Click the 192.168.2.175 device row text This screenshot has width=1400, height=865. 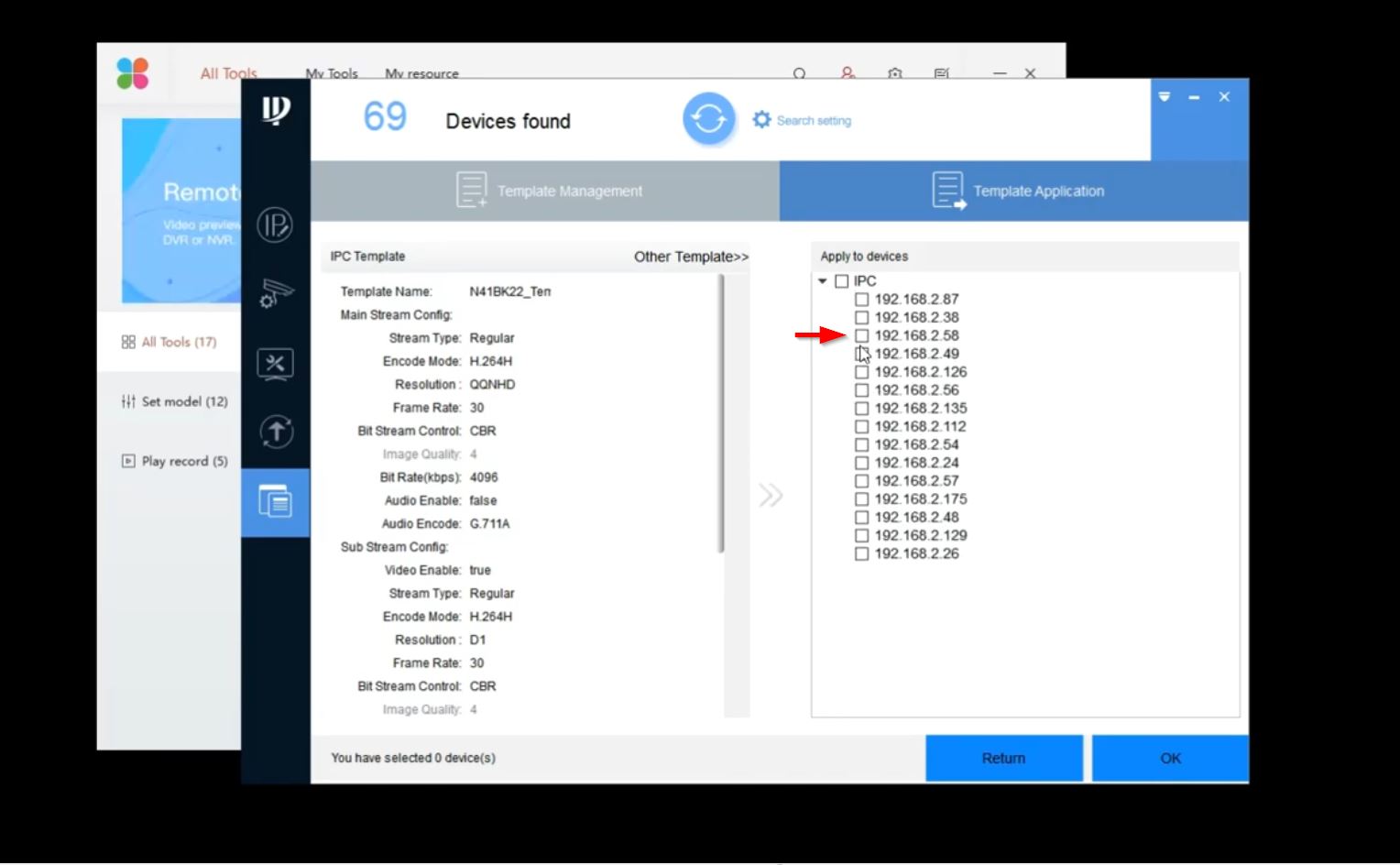point(921,499)
